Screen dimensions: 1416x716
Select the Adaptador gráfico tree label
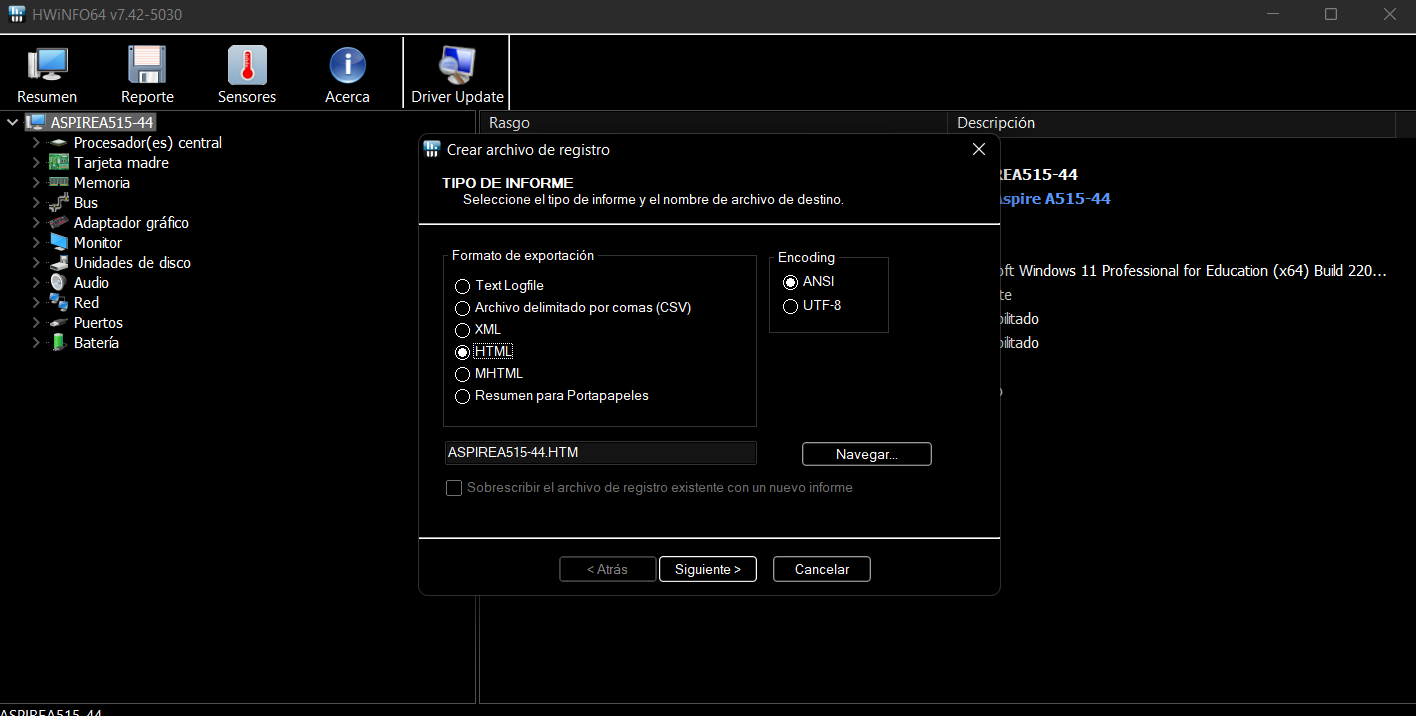point(131,223)
